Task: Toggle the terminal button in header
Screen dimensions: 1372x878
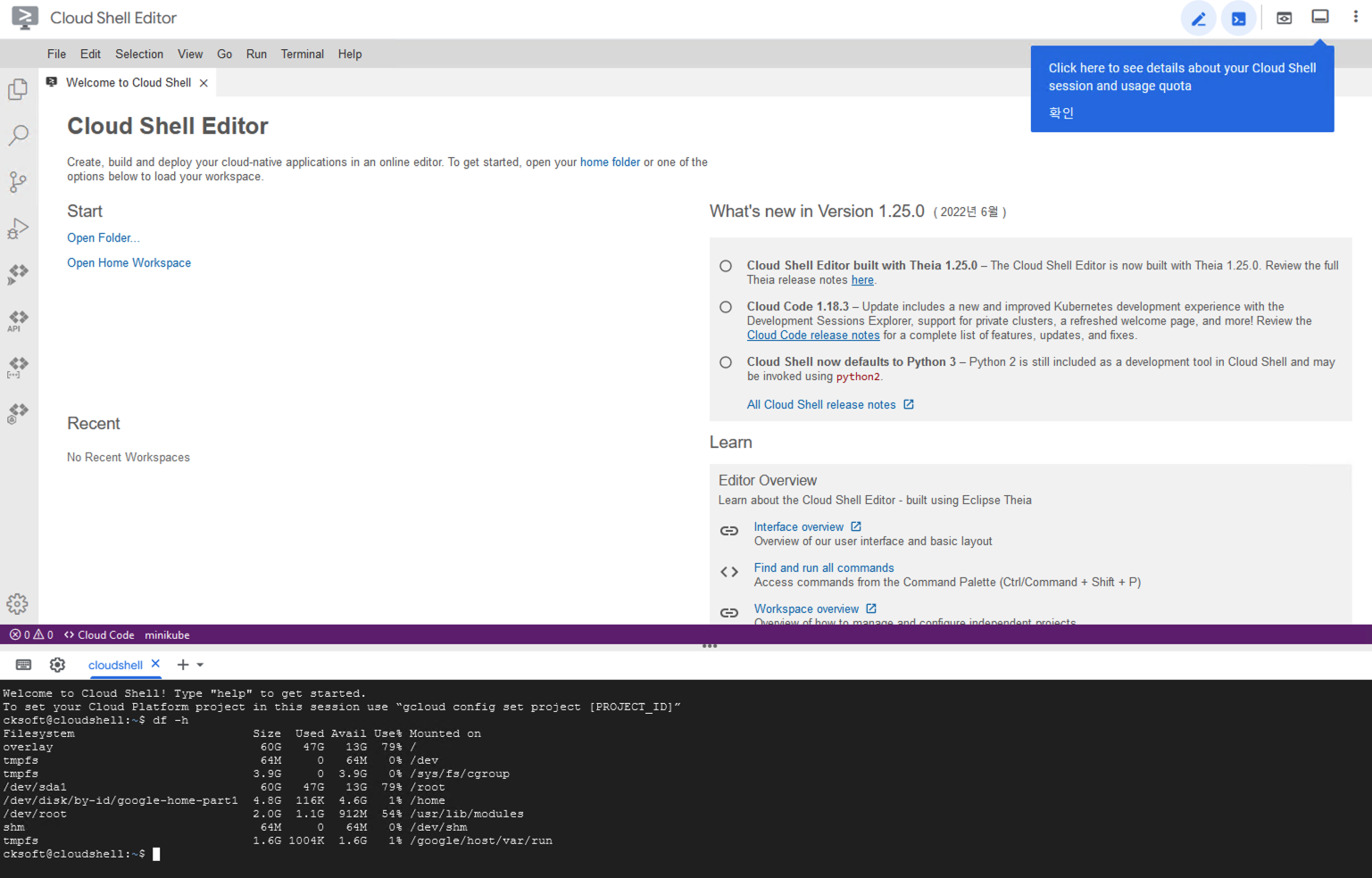Action: [1239, 19]
